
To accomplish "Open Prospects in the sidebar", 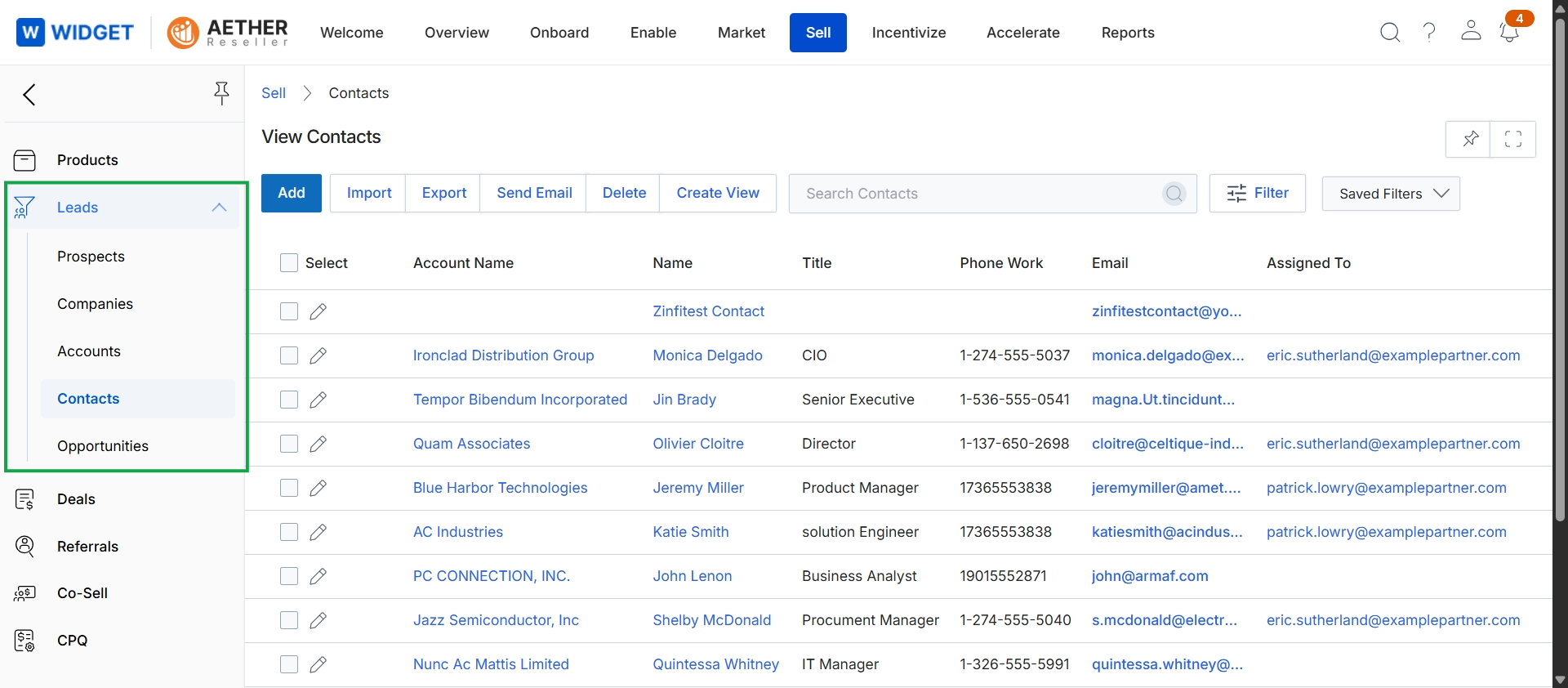I will point(91,257).
